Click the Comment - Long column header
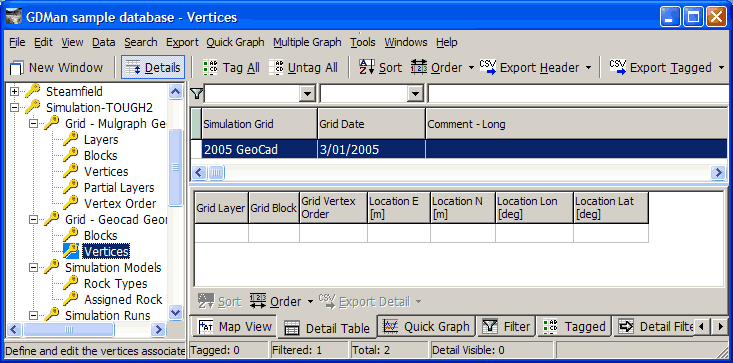 point(577,124)
